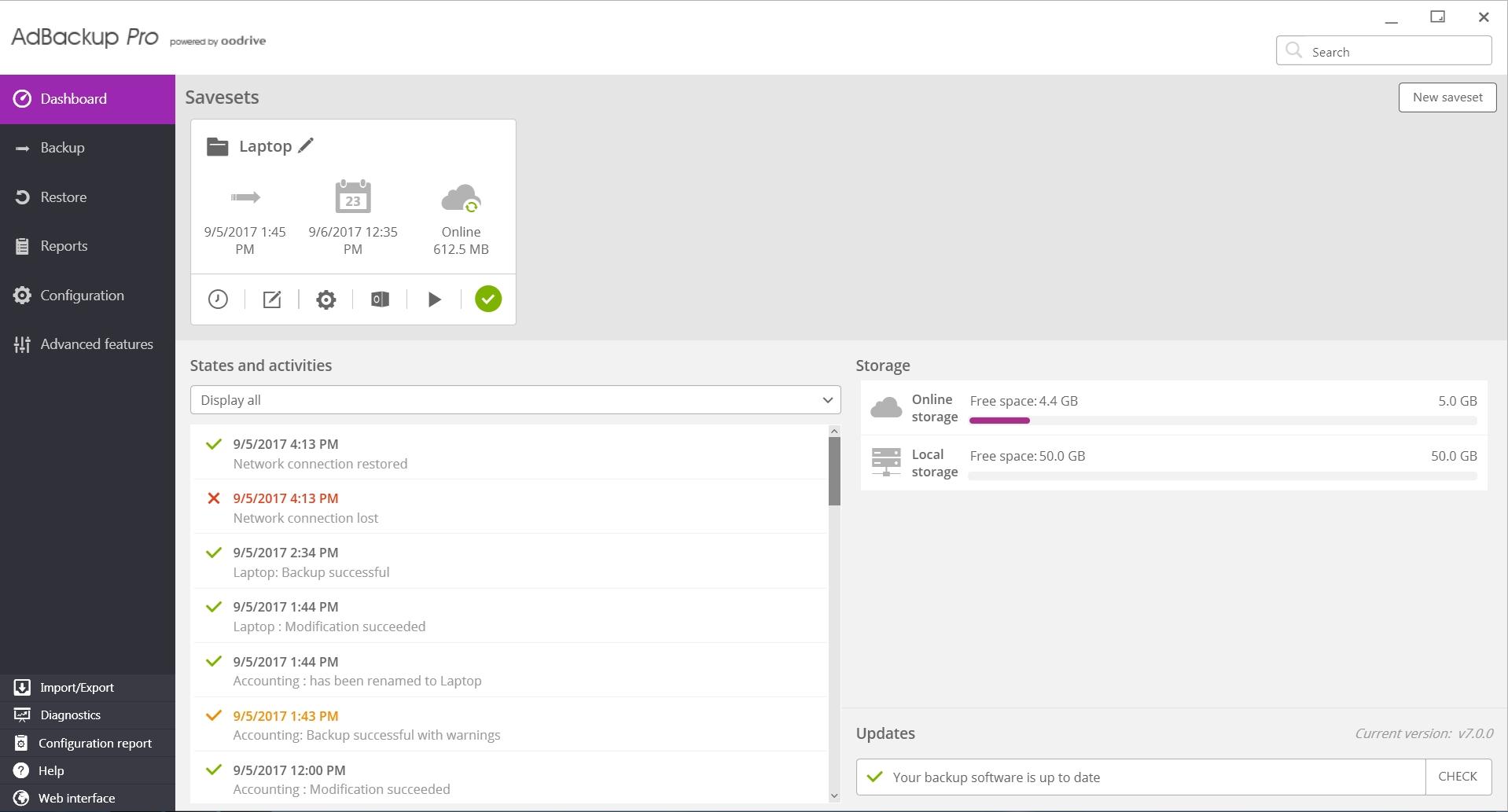
Task: Select 'Laptop : Modification succeeded' entry
Action: coord(510,616)
